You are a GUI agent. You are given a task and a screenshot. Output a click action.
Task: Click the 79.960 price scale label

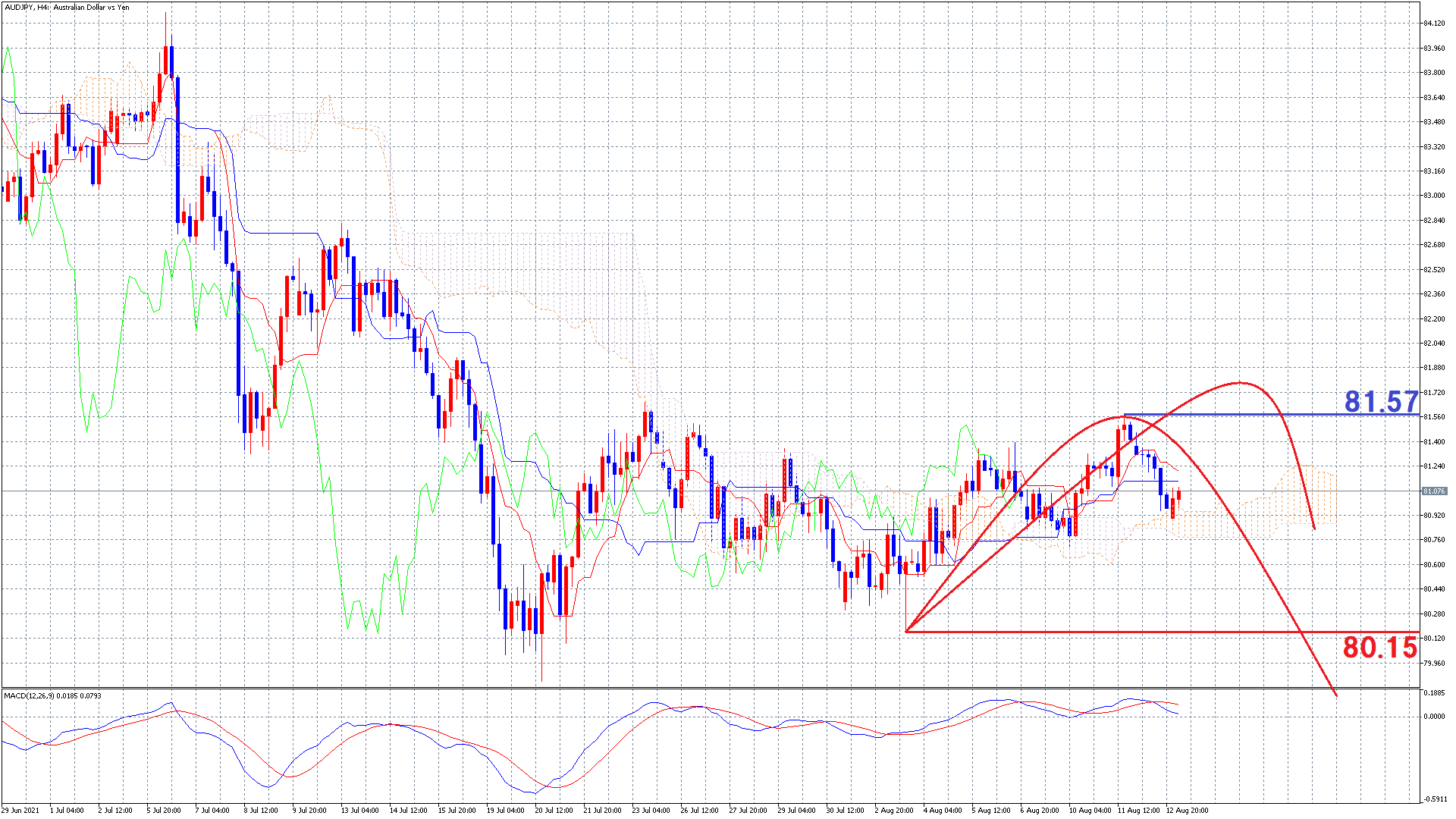pyautogui.click(x=1433, y=663)
